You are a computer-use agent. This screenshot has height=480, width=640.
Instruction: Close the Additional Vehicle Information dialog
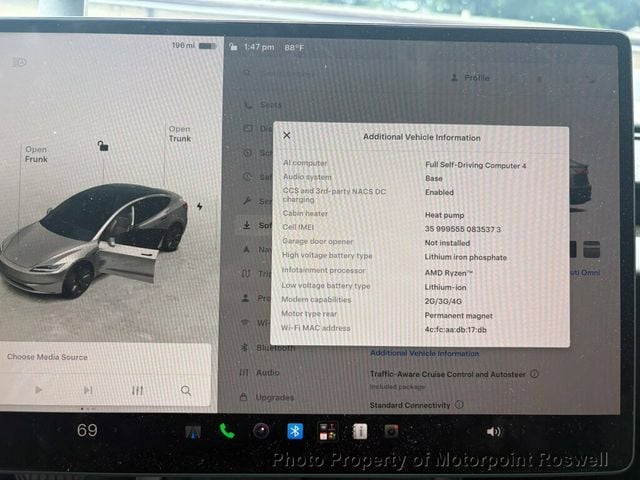(x=287, y=135)
